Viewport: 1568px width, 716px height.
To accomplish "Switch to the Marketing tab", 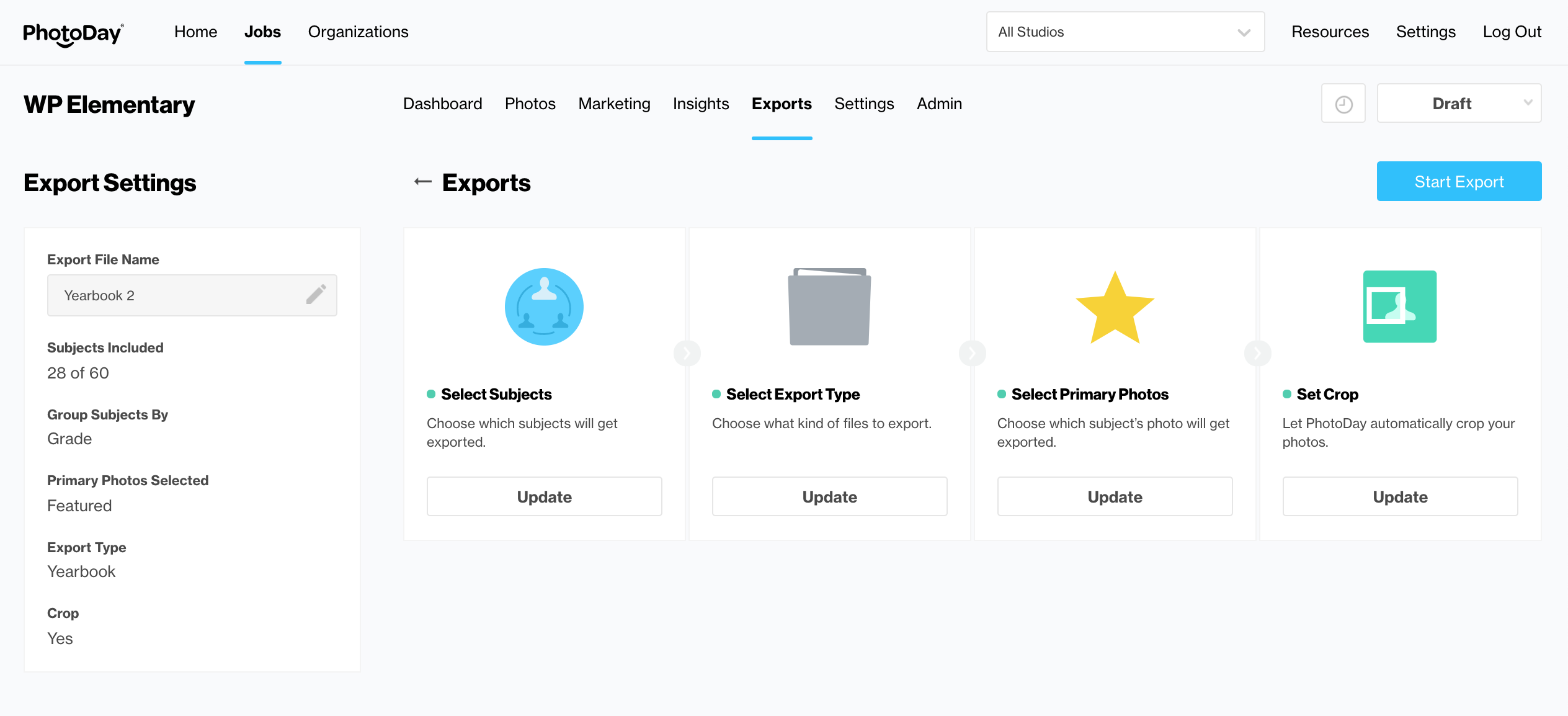I will 614,104.
